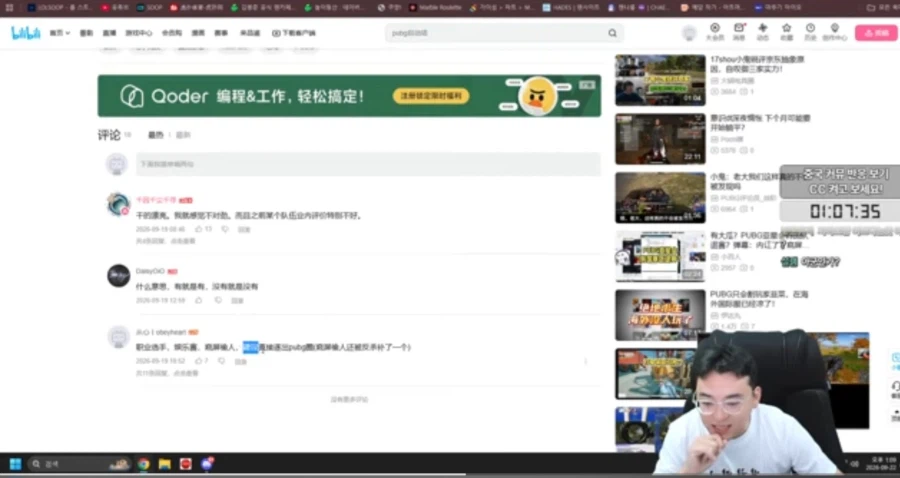Open Chrome from the taskbar
This screenshot has width=900, height=478.
(143, 464)
